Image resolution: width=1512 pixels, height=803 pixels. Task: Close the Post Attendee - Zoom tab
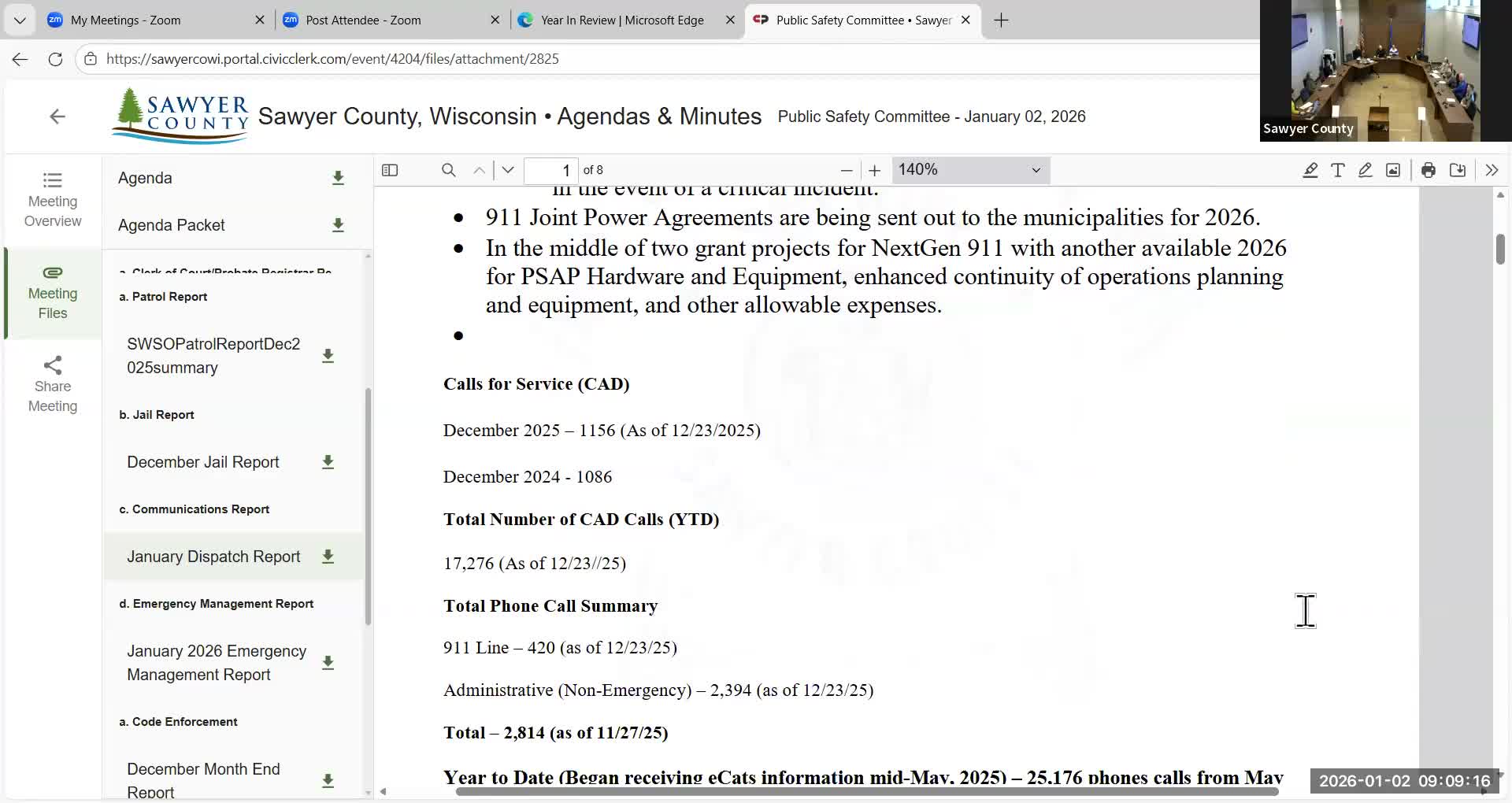tap(495, 20)
